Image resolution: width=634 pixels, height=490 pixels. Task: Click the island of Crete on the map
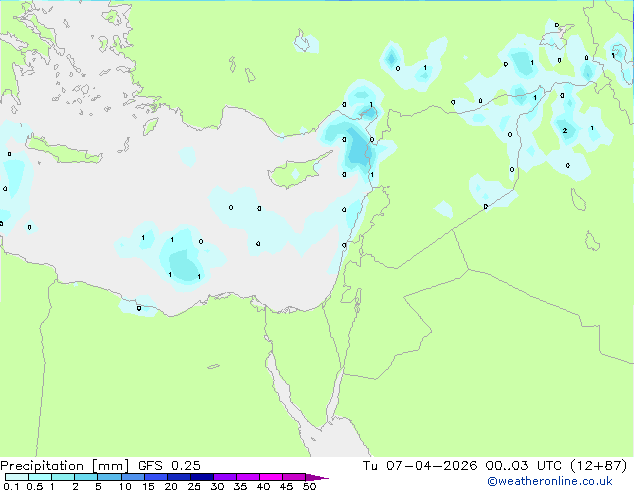(x=63, y=150)
